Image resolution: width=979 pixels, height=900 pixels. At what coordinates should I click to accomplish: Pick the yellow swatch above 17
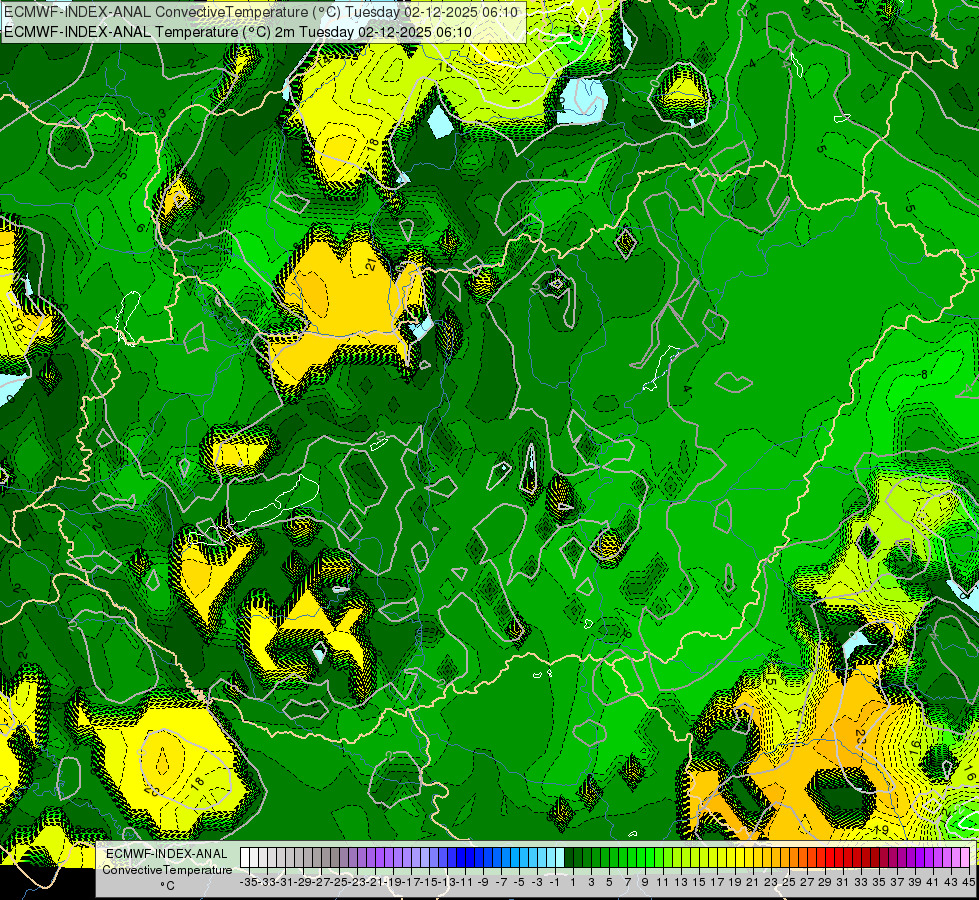[722, 857]
